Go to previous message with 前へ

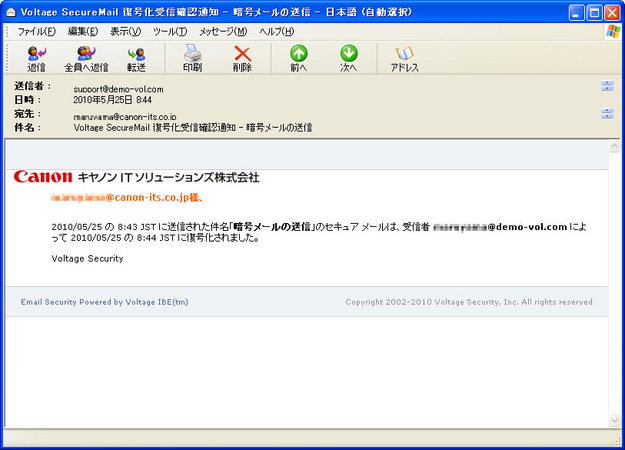point(298,58)
